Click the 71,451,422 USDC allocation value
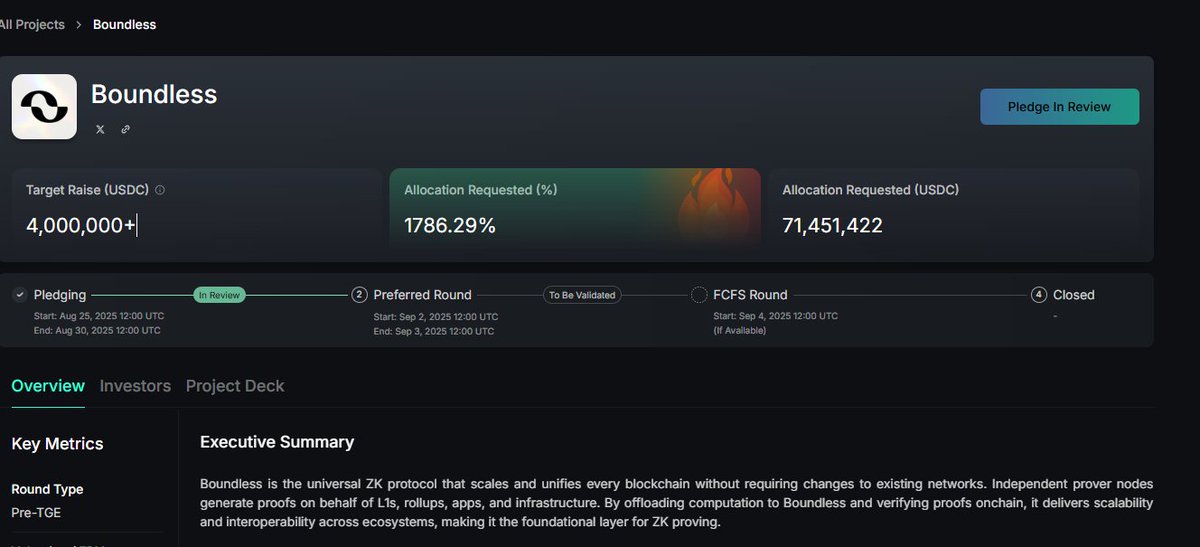Image resolution: width=1200 pixels, height=547 pixels. tap(832, 226)
